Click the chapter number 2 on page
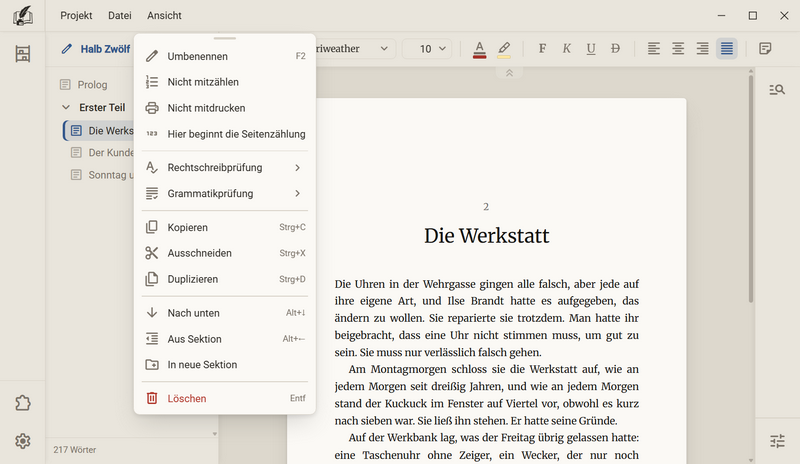This screenshot has height=464, width=800. coord(486,207)
